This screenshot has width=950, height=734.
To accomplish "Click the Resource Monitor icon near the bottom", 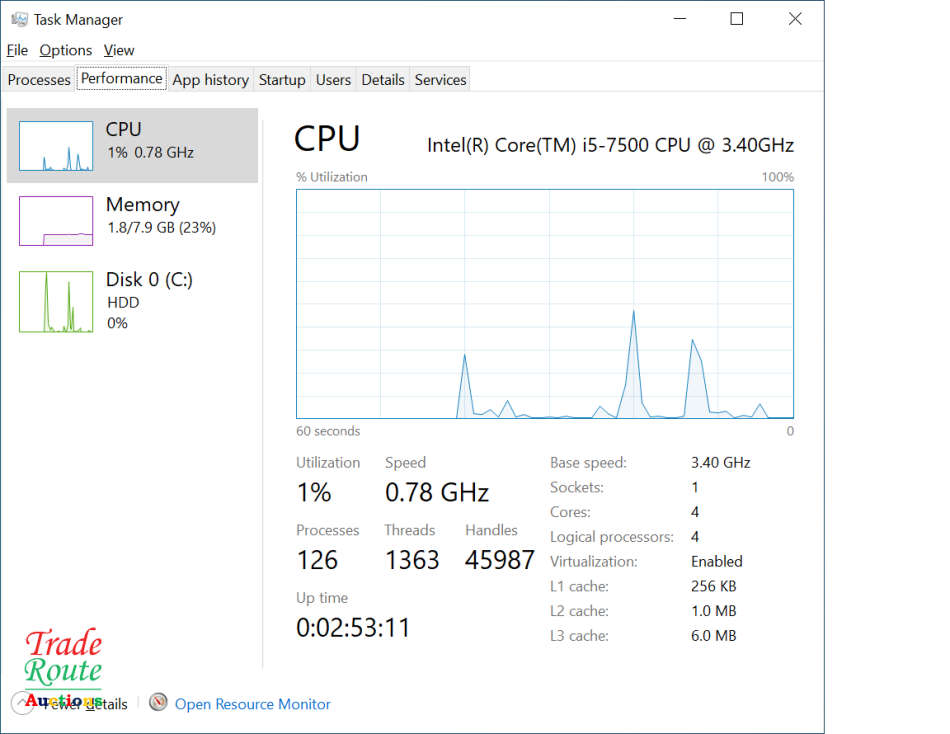I will pyautogui.click(x=158, y=703).
